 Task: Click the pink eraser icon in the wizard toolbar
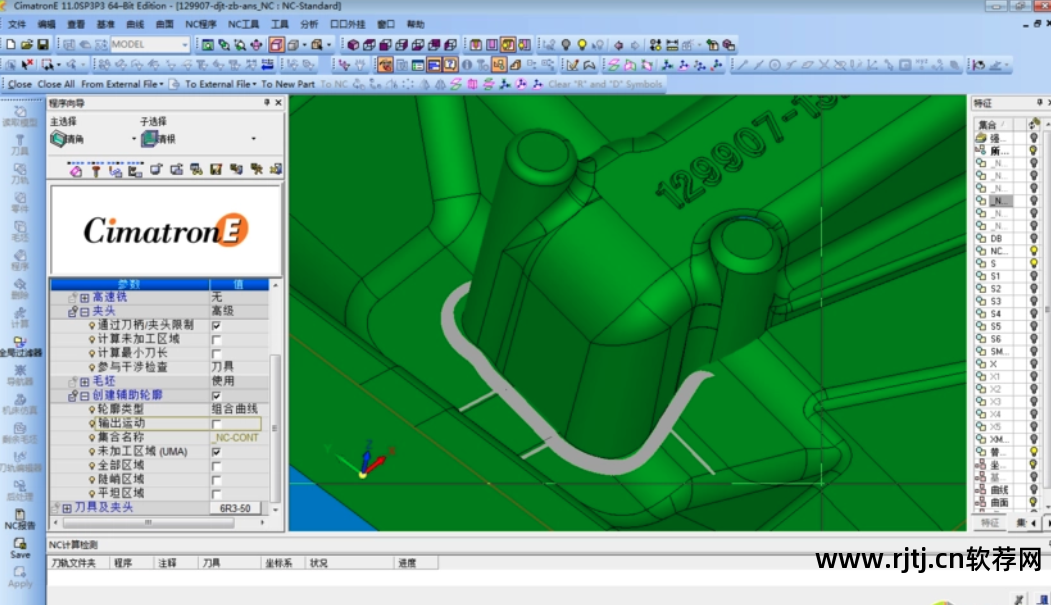pyautogui.click(x=76, y=171)
